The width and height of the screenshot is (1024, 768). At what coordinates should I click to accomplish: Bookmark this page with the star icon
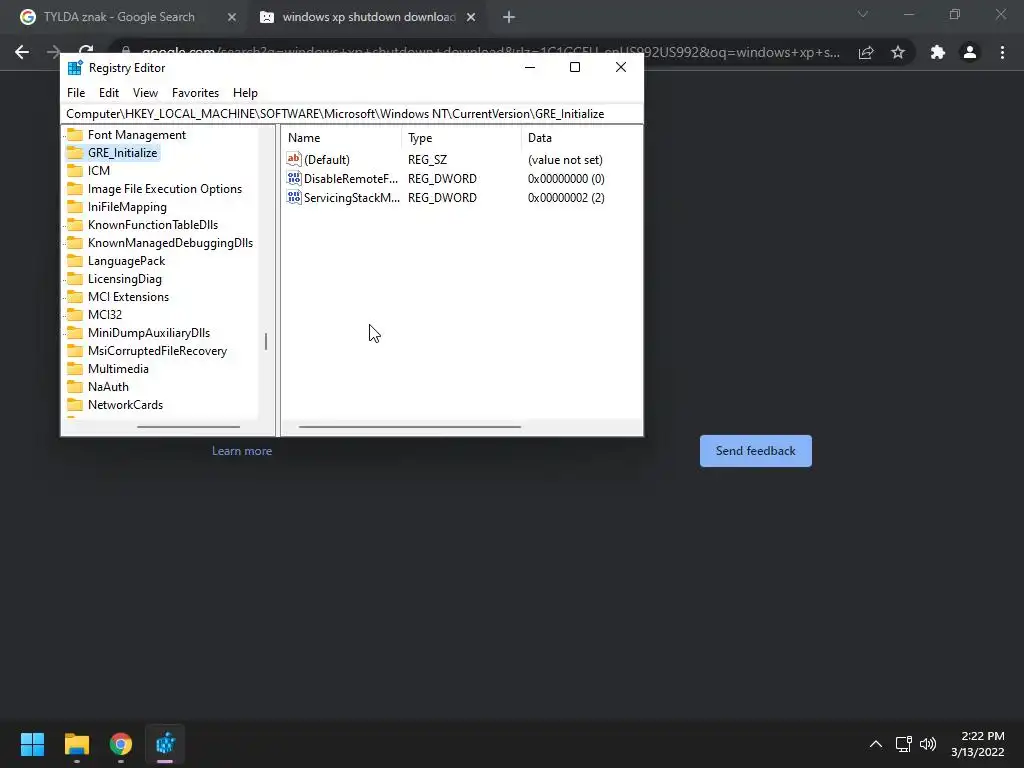coord(898,52)
